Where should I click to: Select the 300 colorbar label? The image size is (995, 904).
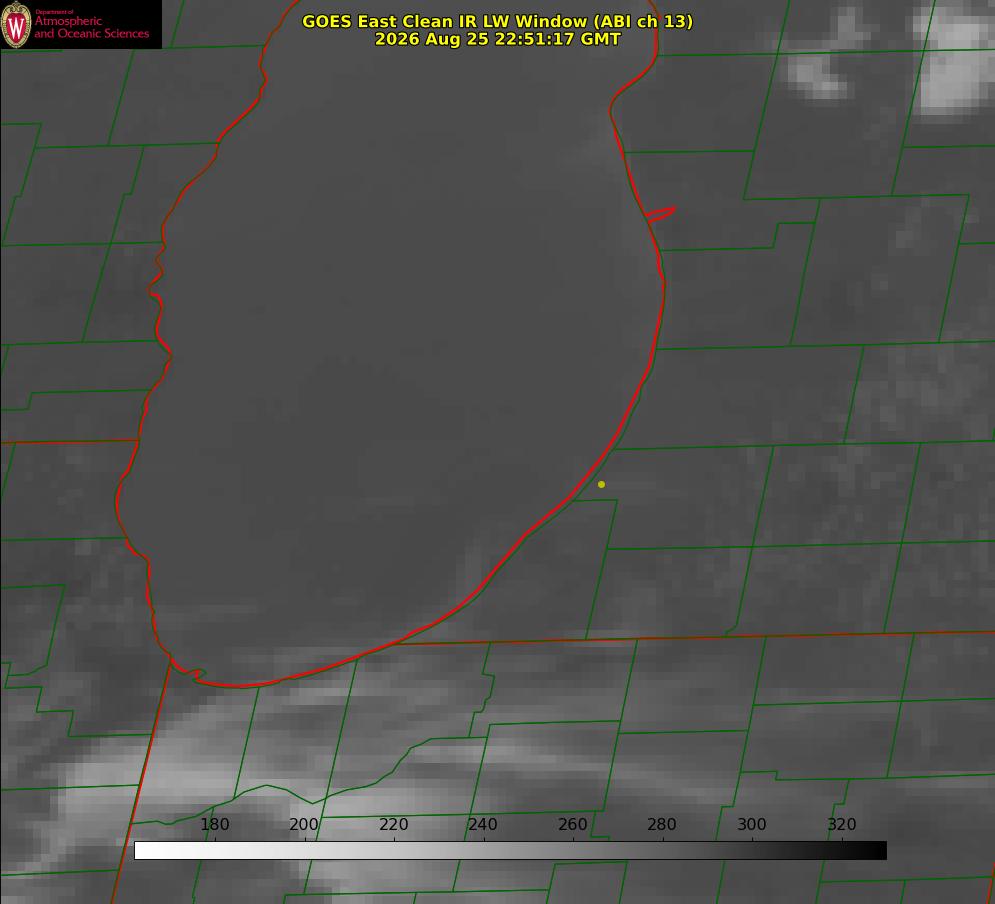tap(751, 824)
